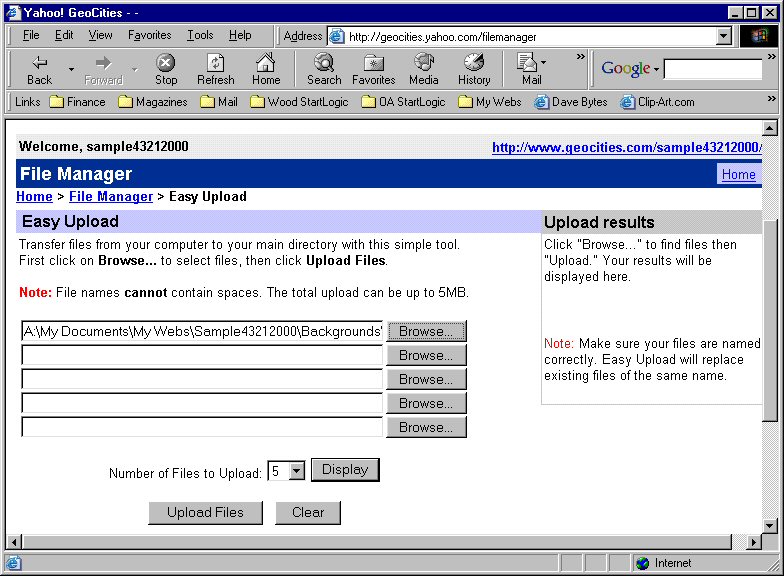Open the Search toolbar icon
Image resolution: width=784 pixels, height=576 pixels.
pyautogui.click(x=324, y=70)
